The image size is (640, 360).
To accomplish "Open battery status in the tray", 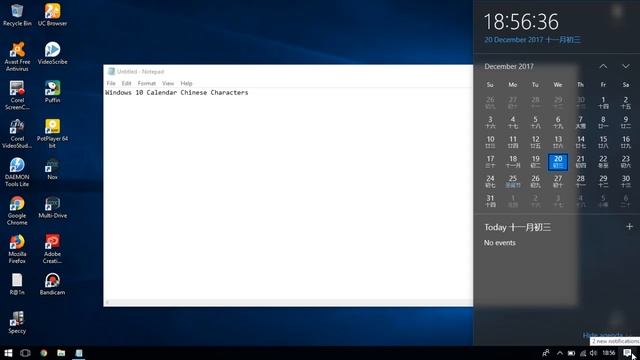I will pos(571,353).
